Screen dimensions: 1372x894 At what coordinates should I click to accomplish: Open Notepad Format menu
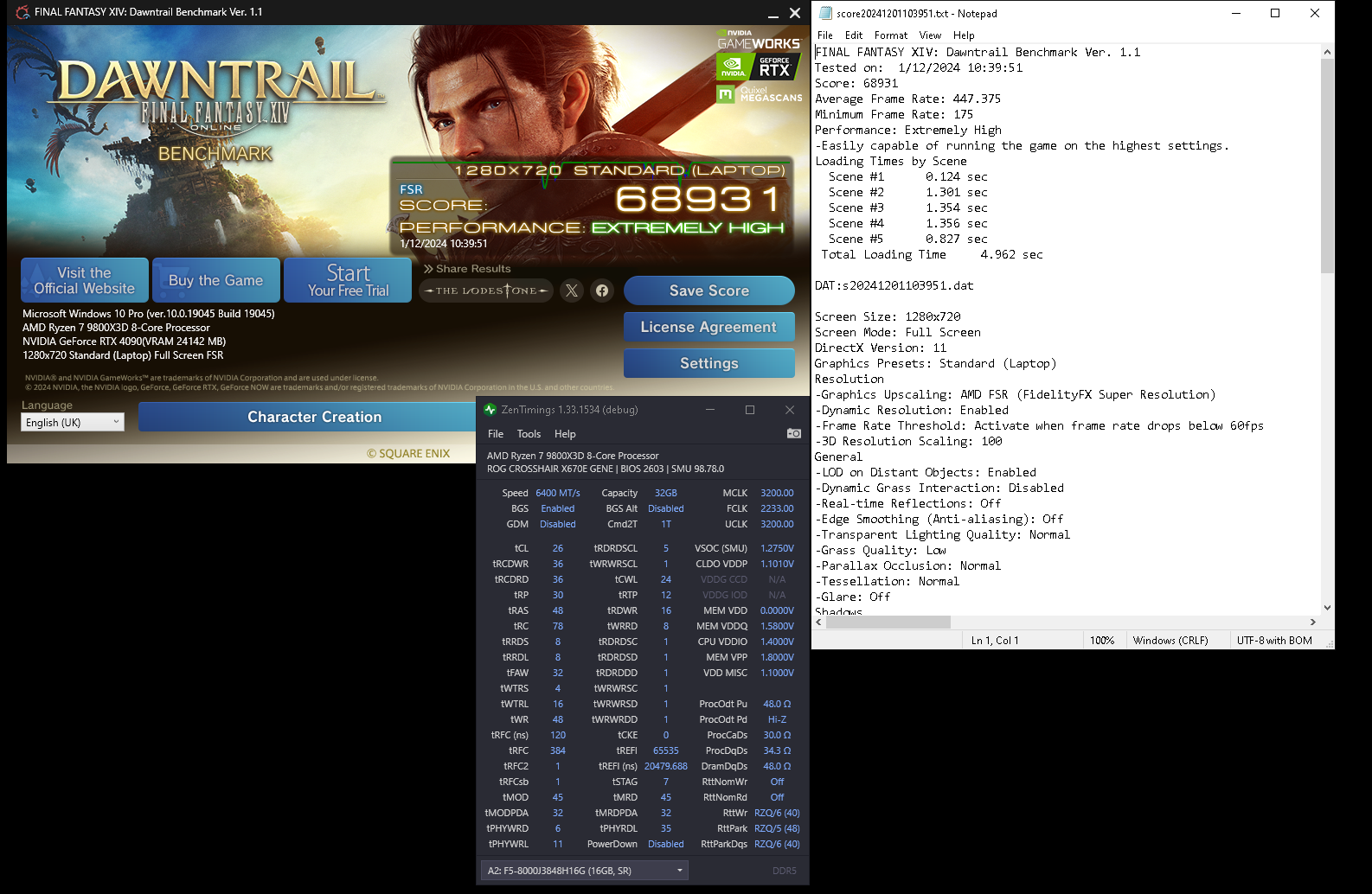891,35
